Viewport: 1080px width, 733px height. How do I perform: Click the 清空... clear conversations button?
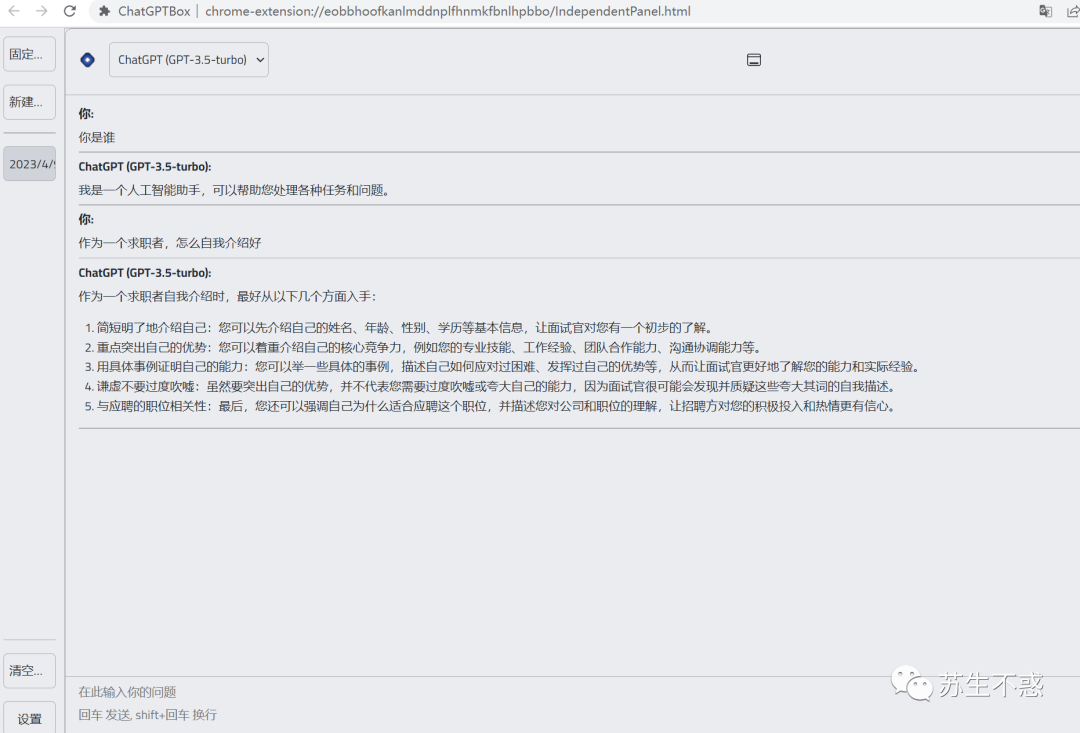tap(29, 670)
